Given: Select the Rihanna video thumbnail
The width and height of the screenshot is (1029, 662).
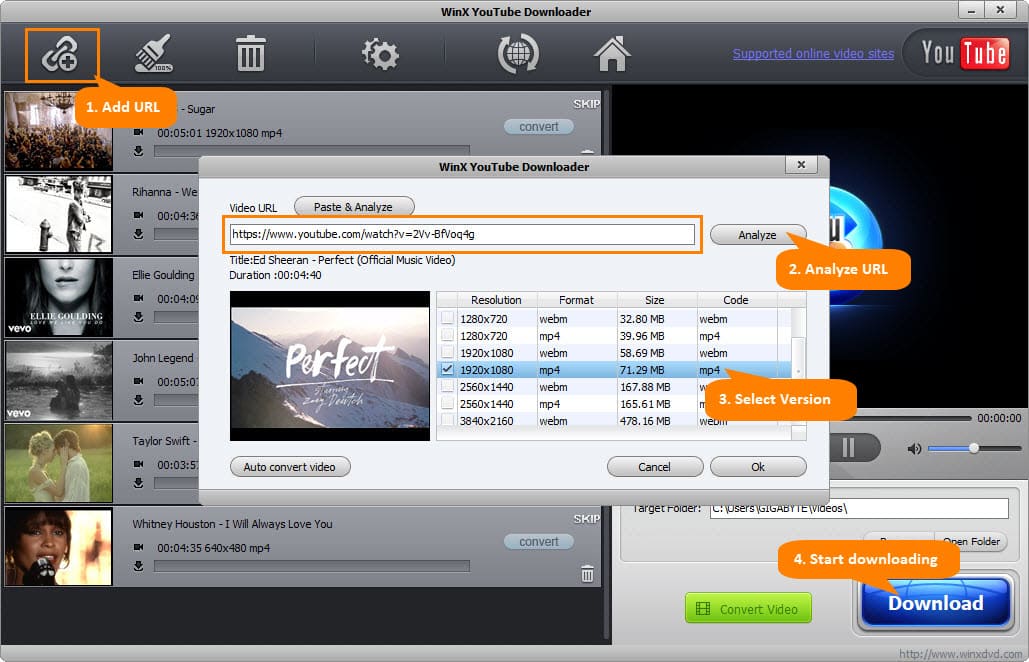Looking at the screenshot, I should pos(58,214).
